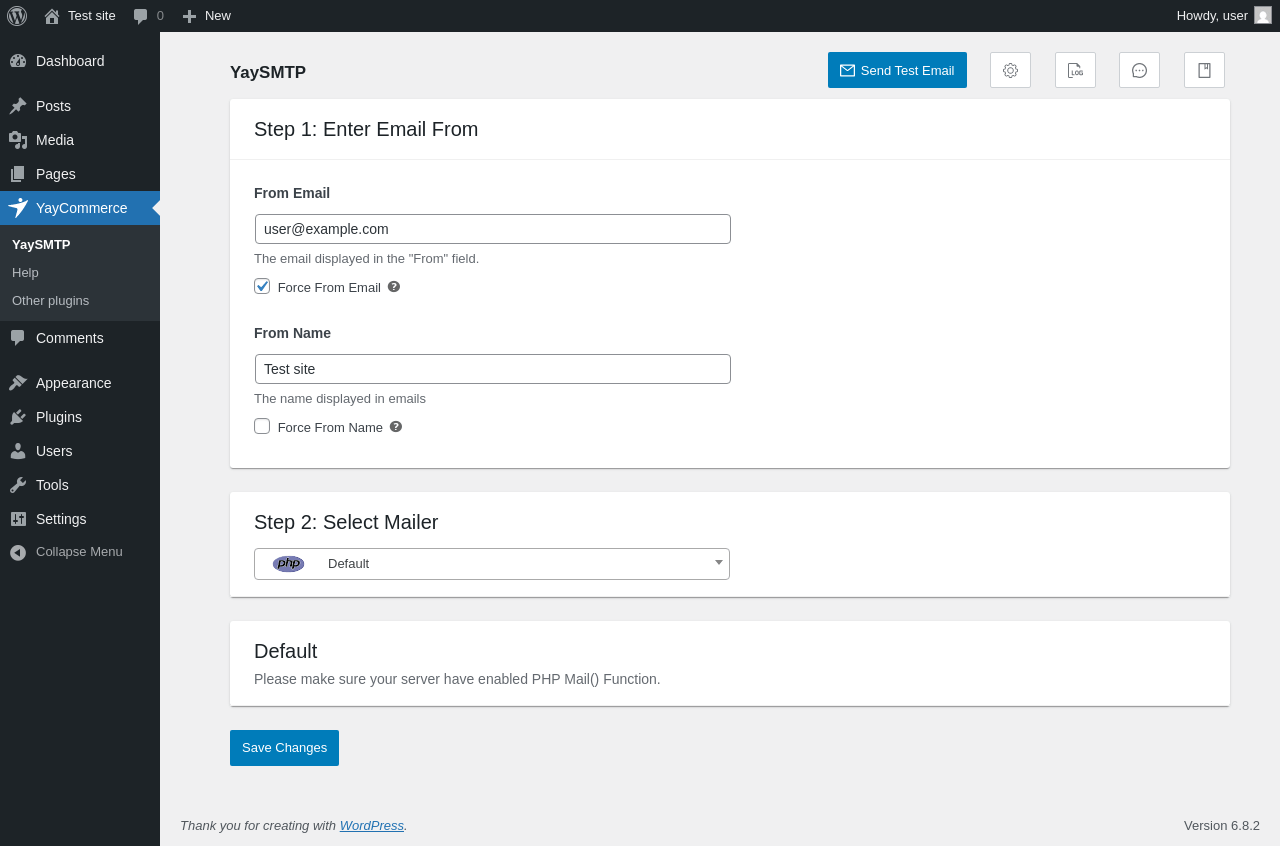Open Users menu label
Viewport: 1280px width, 846px height.
point(54,451)
